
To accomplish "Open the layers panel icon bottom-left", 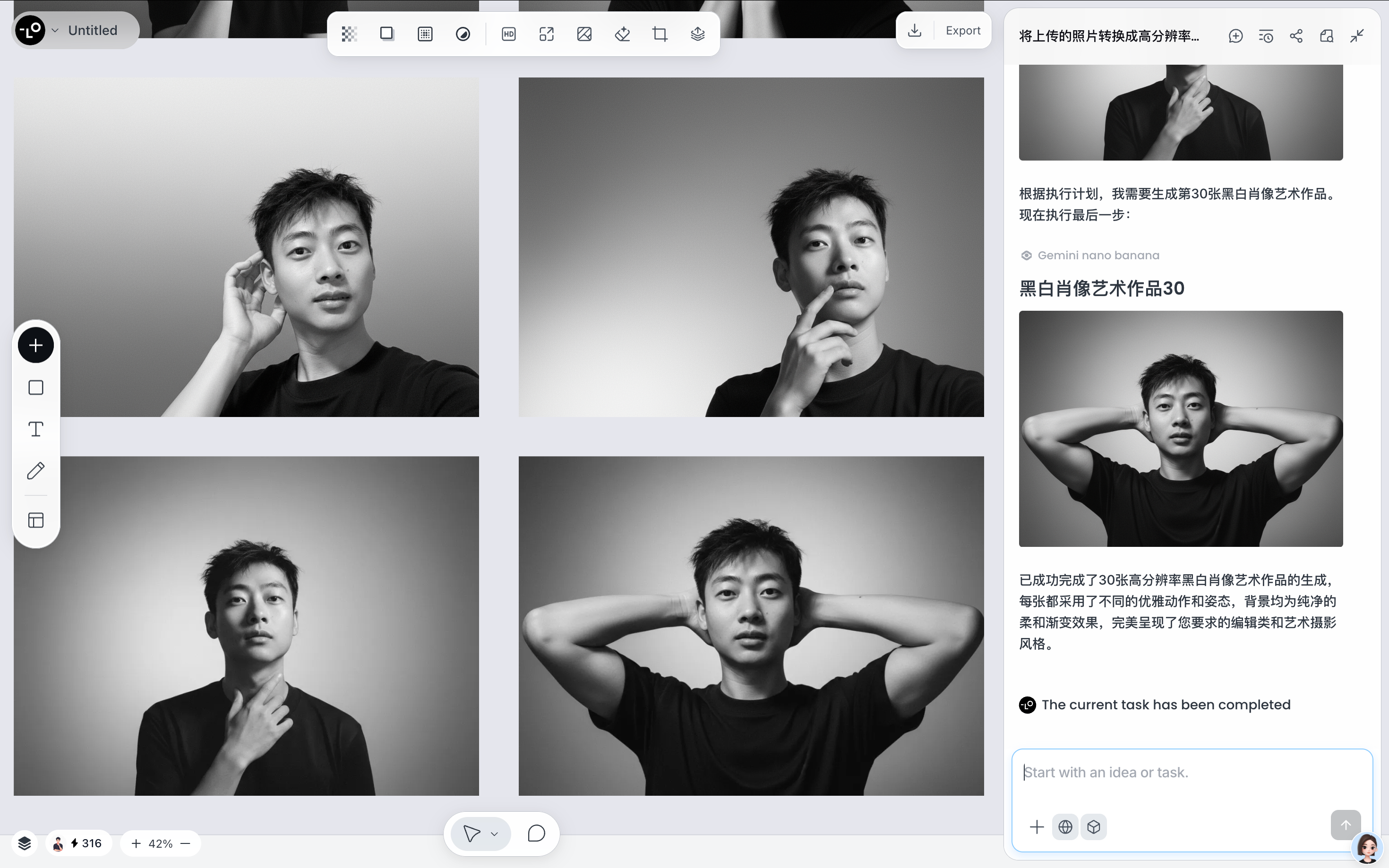I will 24,843.
